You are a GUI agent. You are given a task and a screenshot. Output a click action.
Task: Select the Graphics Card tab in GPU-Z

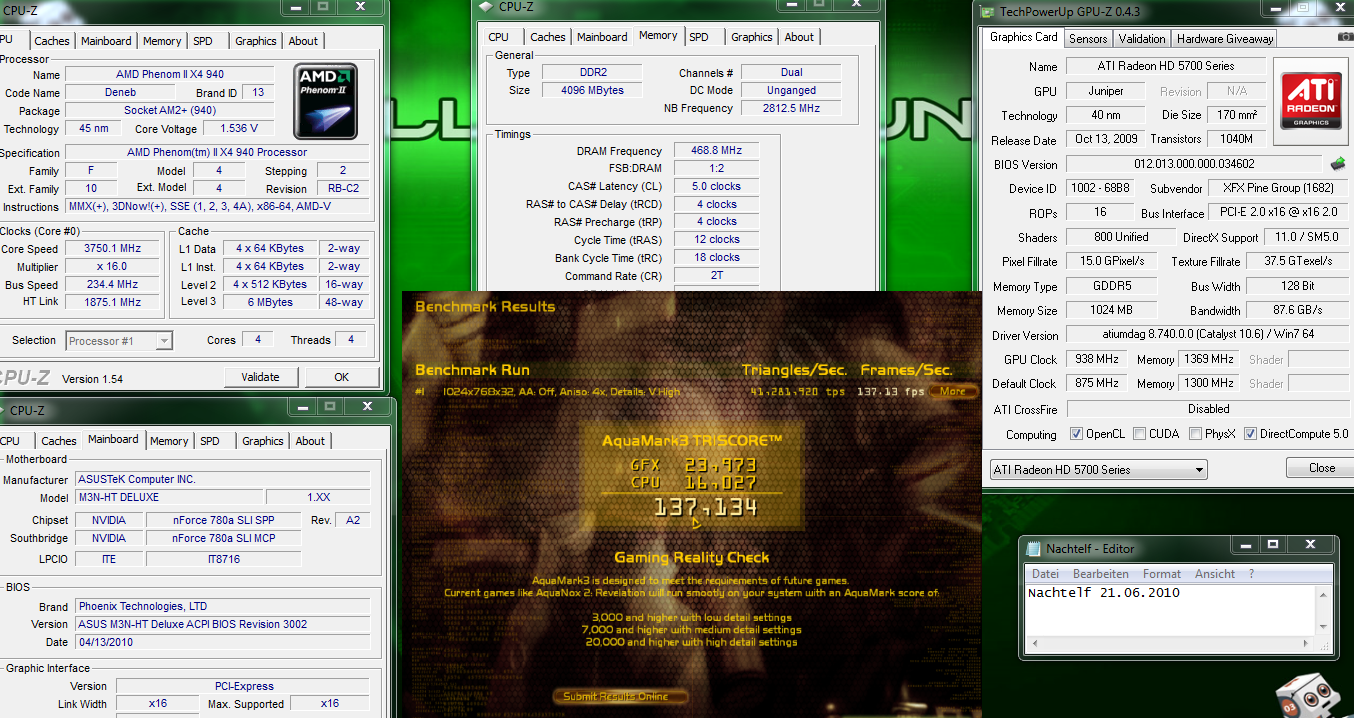[x=1023, y=37]
